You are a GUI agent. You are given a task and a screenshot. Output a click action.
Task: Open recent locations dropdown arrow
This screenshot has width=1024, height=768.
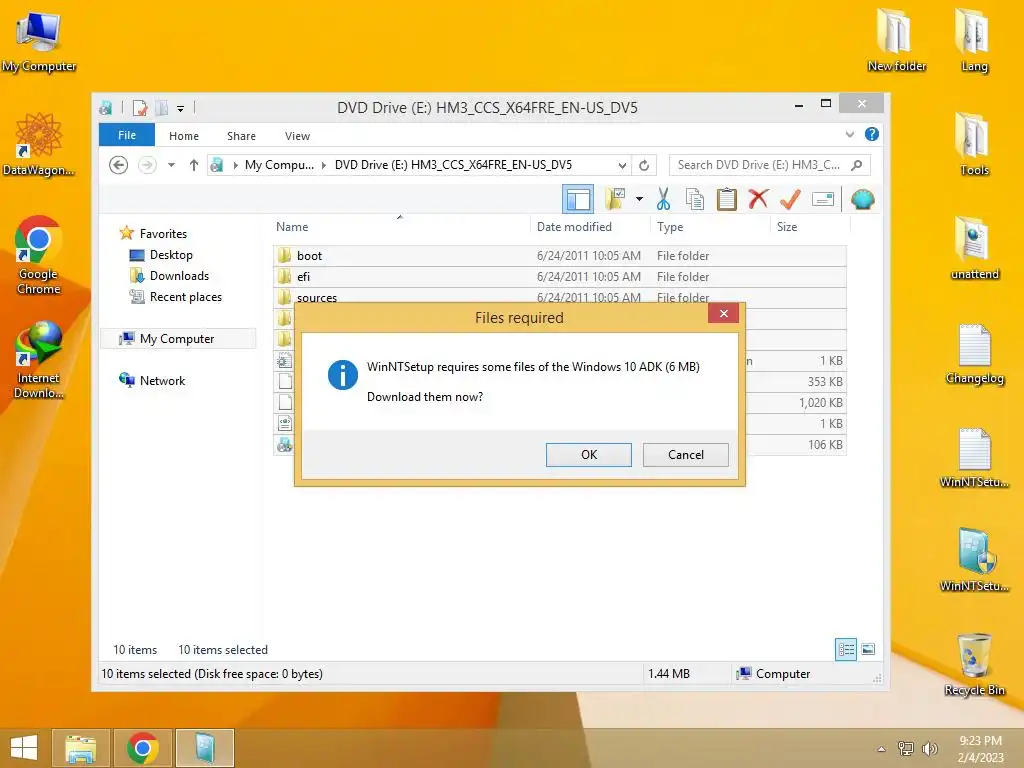point(171,165)
